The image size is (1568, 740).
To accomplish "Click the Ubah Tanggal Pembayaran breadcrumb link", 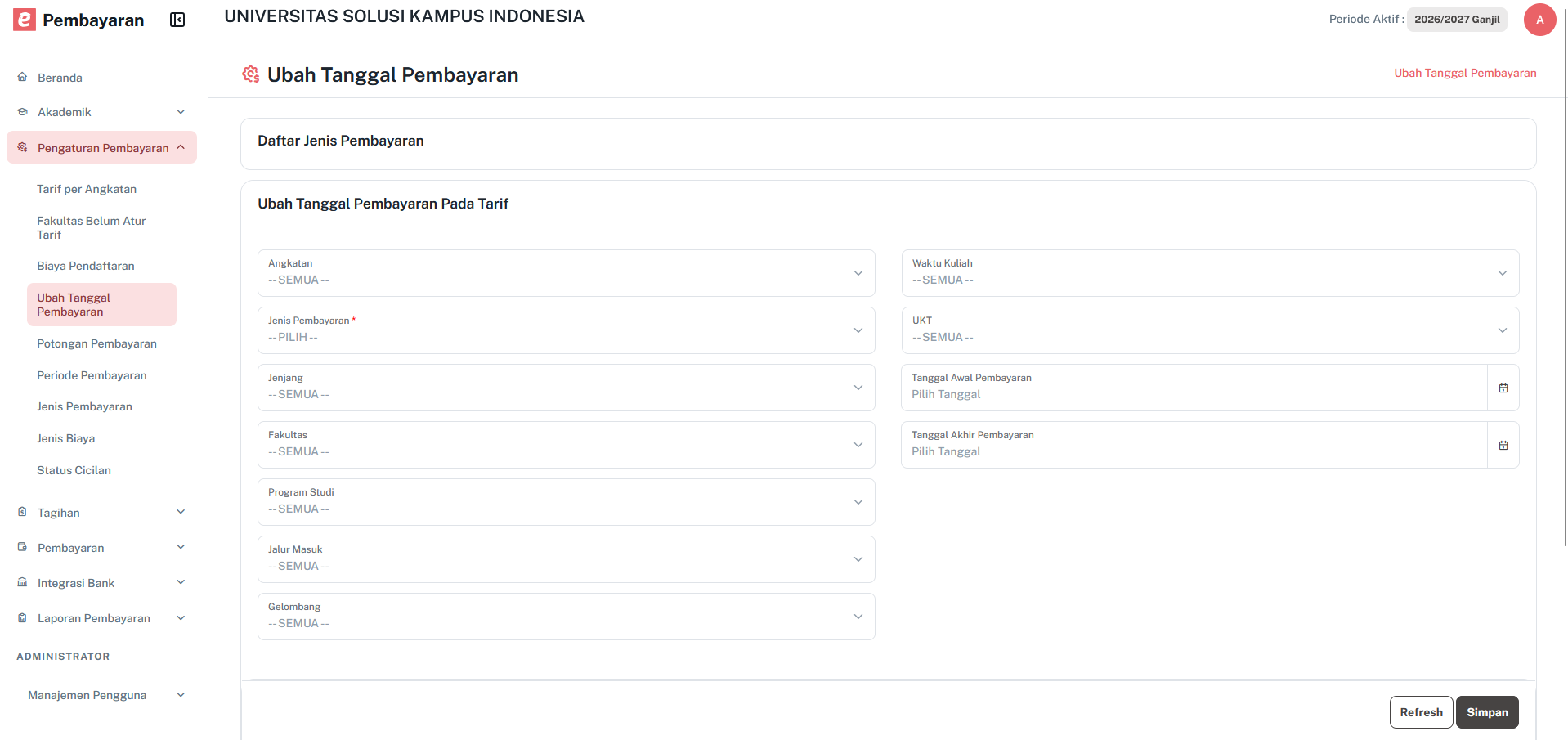I will click(1465, 73).
